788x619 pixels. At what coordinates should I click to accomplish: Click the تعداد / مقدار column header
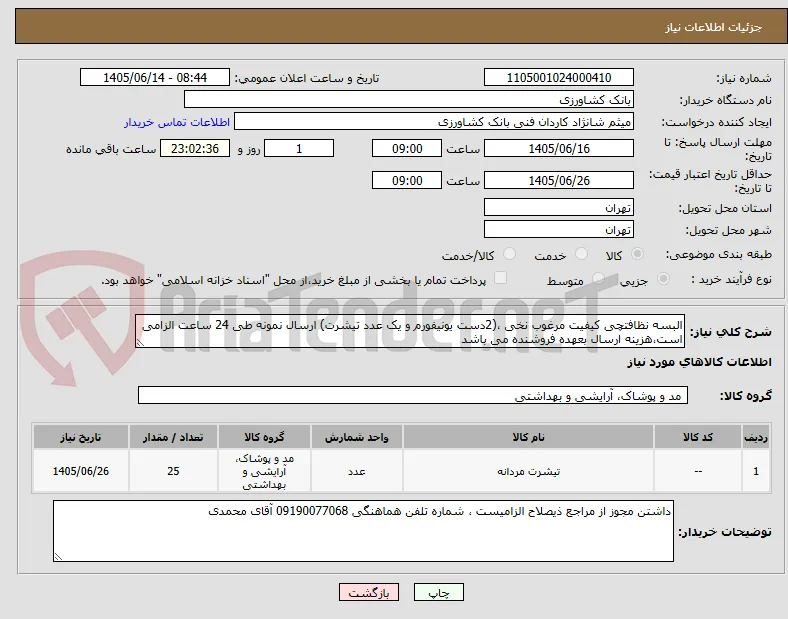173,437
